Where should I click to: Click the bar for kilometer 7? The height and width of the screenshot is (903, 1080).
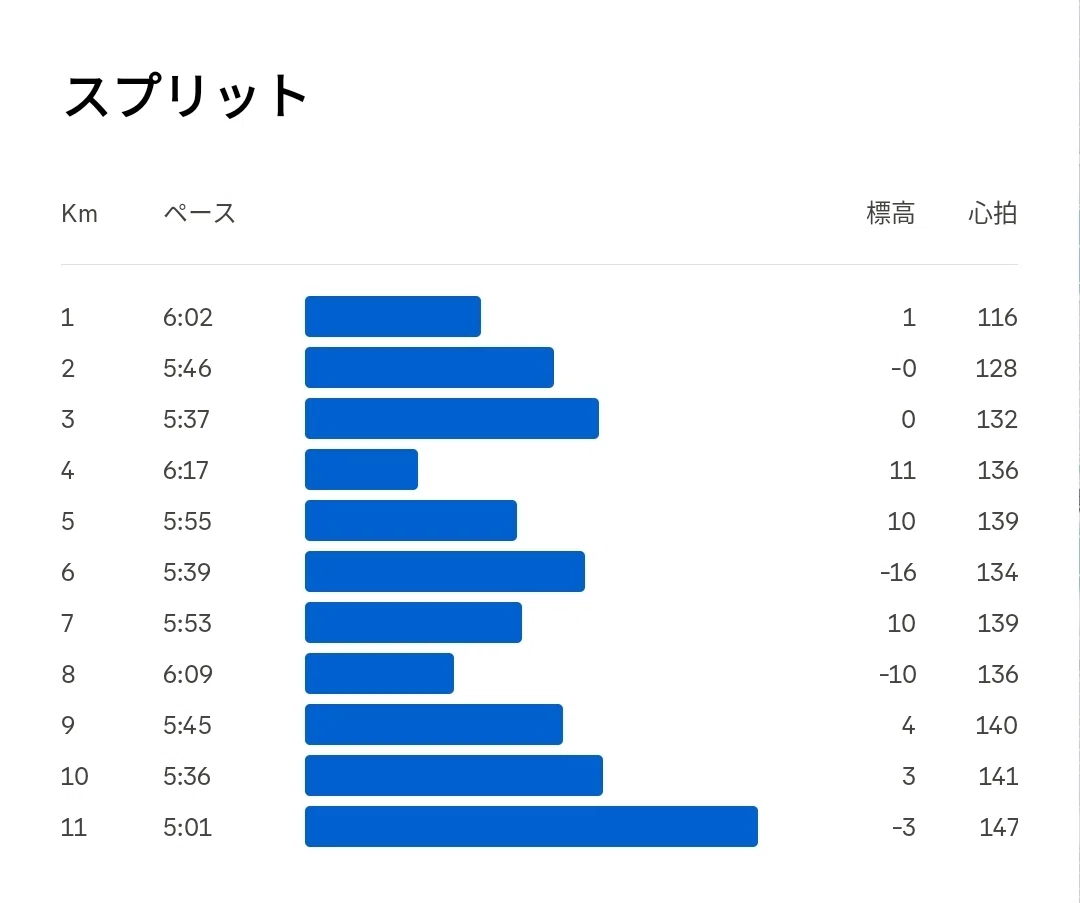click(x=413, y=623)
